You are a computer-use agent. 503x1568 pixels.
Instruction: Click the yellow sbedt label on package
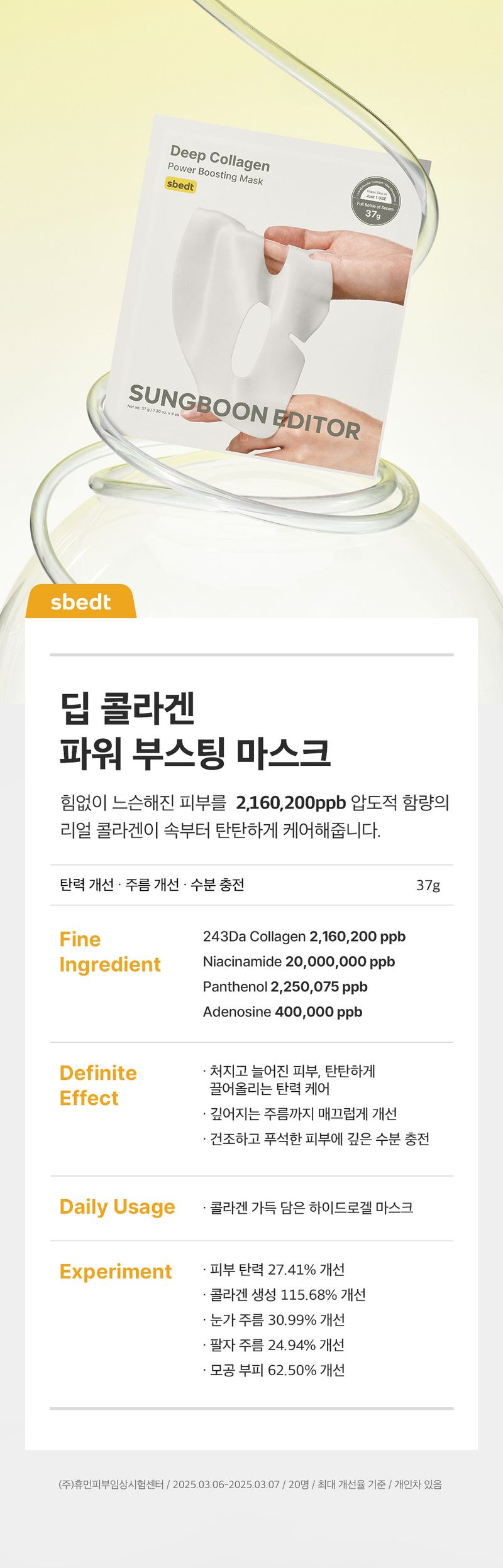coord(180,185)
